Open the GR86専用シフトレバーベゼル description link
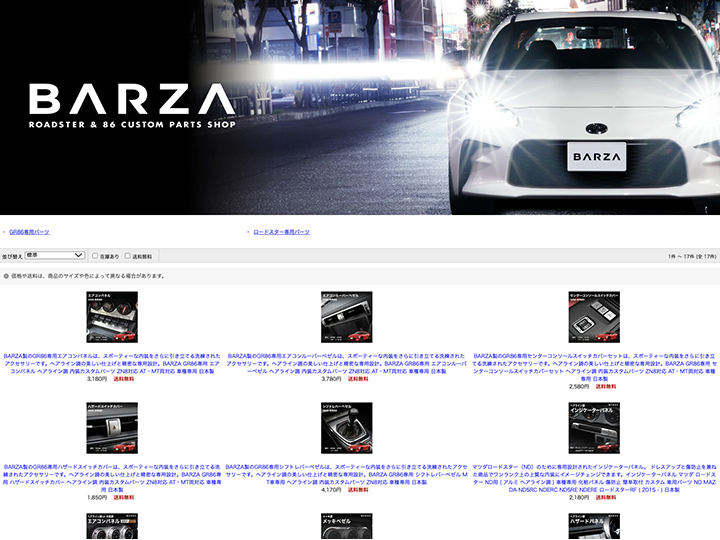 click(347, 474)
